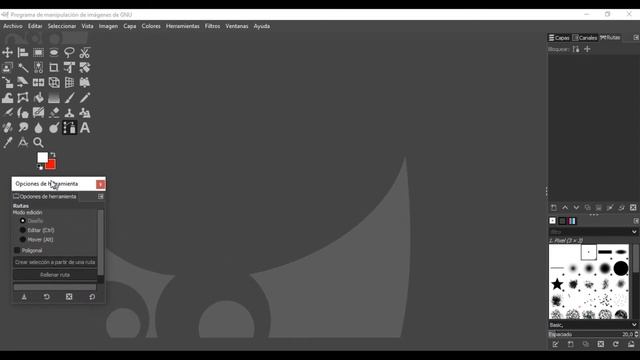Reset tool options to default values
Screen dimensions: 640x360
[92, 297]
